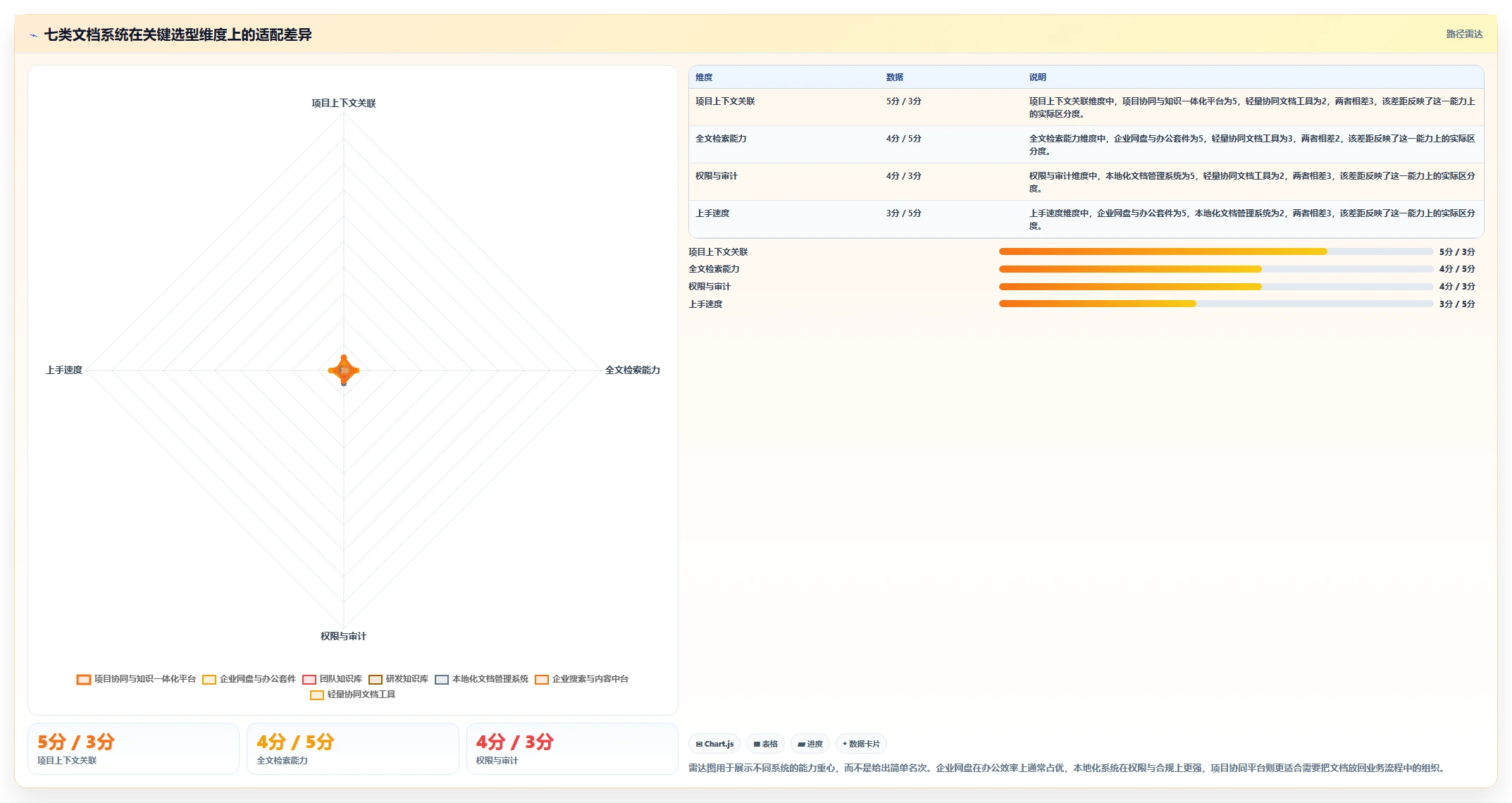The image size is (1512, 803).
Task: Toggle 项目协同与知识一体化平台 legend series
Action: [x=136, y=679]
